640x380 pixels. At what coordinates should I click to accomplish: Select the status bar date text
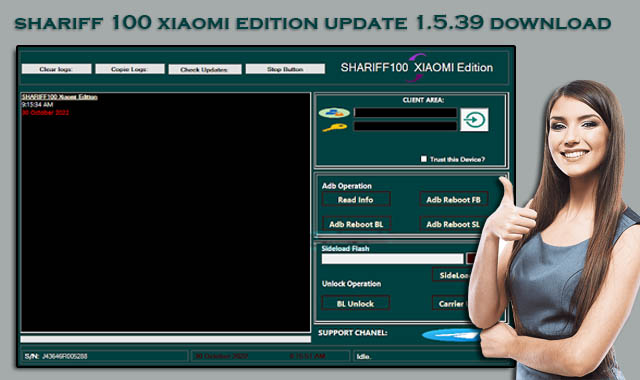(221, 356)
